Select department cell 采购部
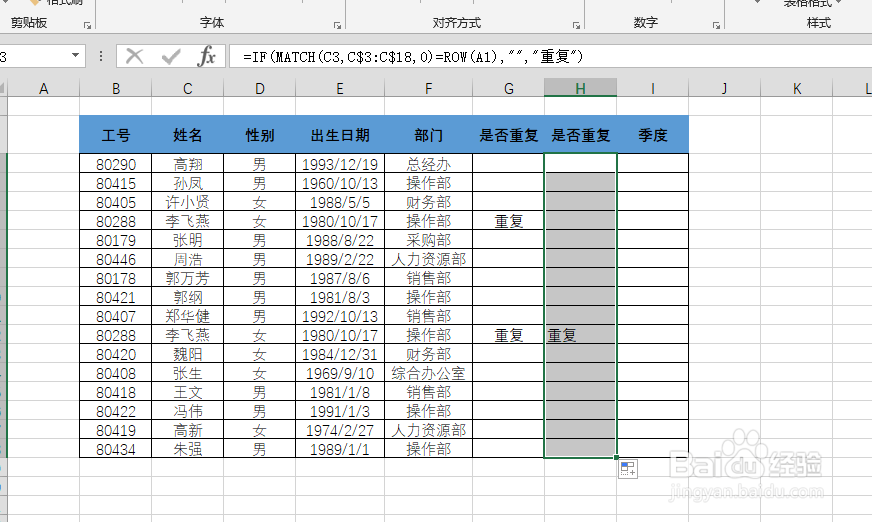The width and height of the screenshot is (872, 522). (x=428, y=240)
